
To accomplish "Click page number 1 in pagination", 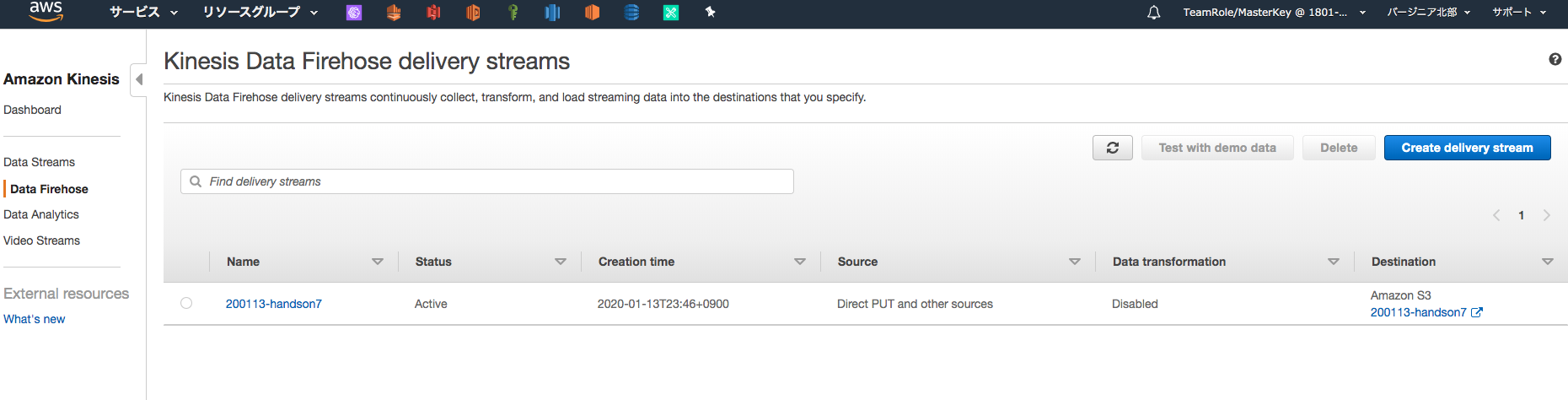I will pos(1522,215).
